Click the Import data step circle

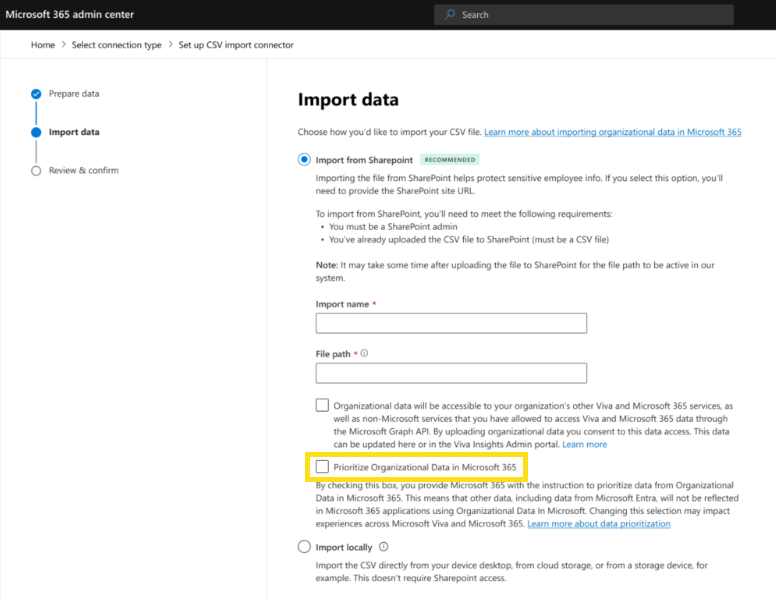pos(36,132)
